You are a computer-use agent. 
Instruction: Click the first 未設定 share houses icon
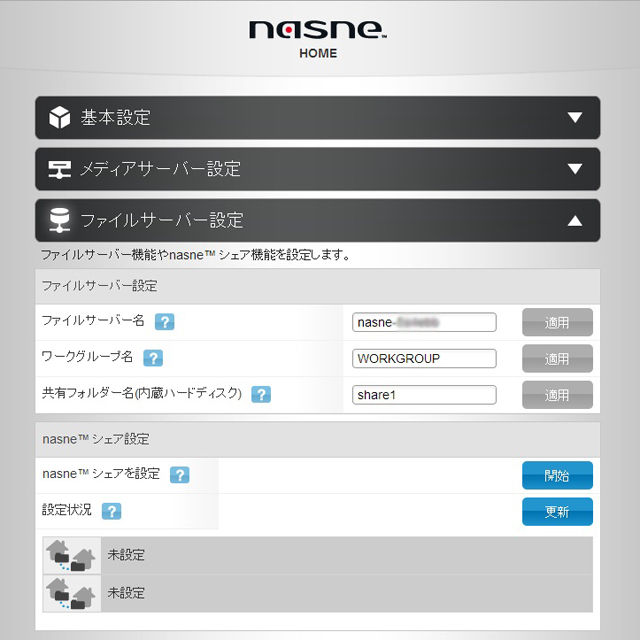(x=71, y=555)
